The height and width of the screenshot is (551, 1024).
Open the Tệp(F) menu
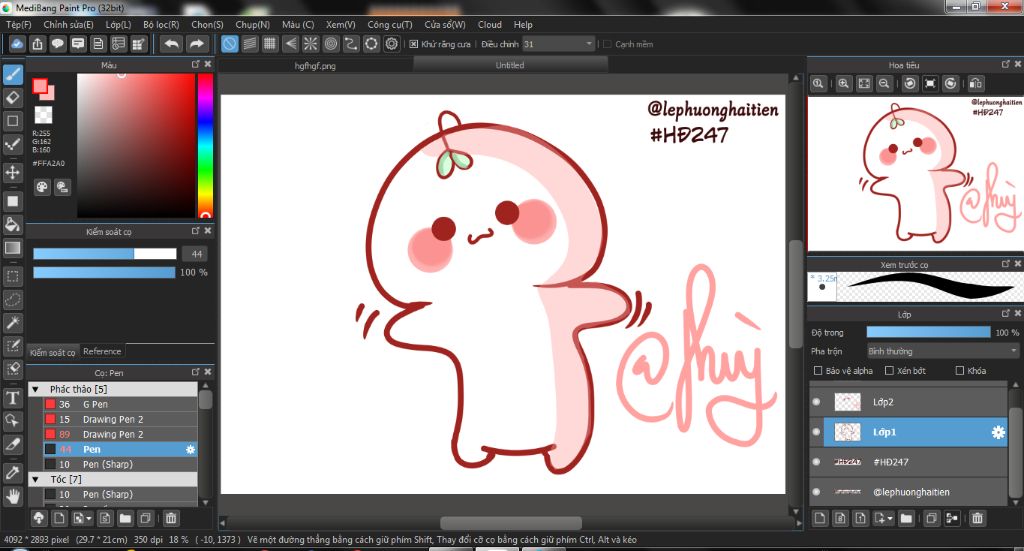[19, 25]
